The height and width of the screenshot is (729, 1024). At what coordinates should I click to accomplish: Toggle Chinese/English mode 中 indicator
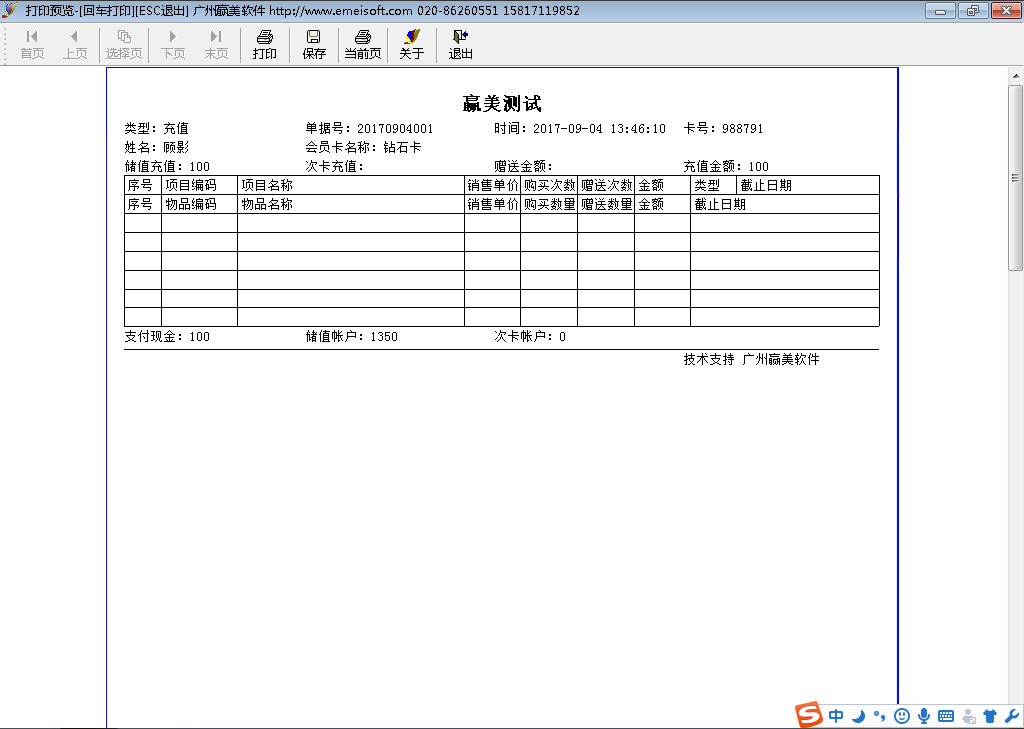pos(836,716)
